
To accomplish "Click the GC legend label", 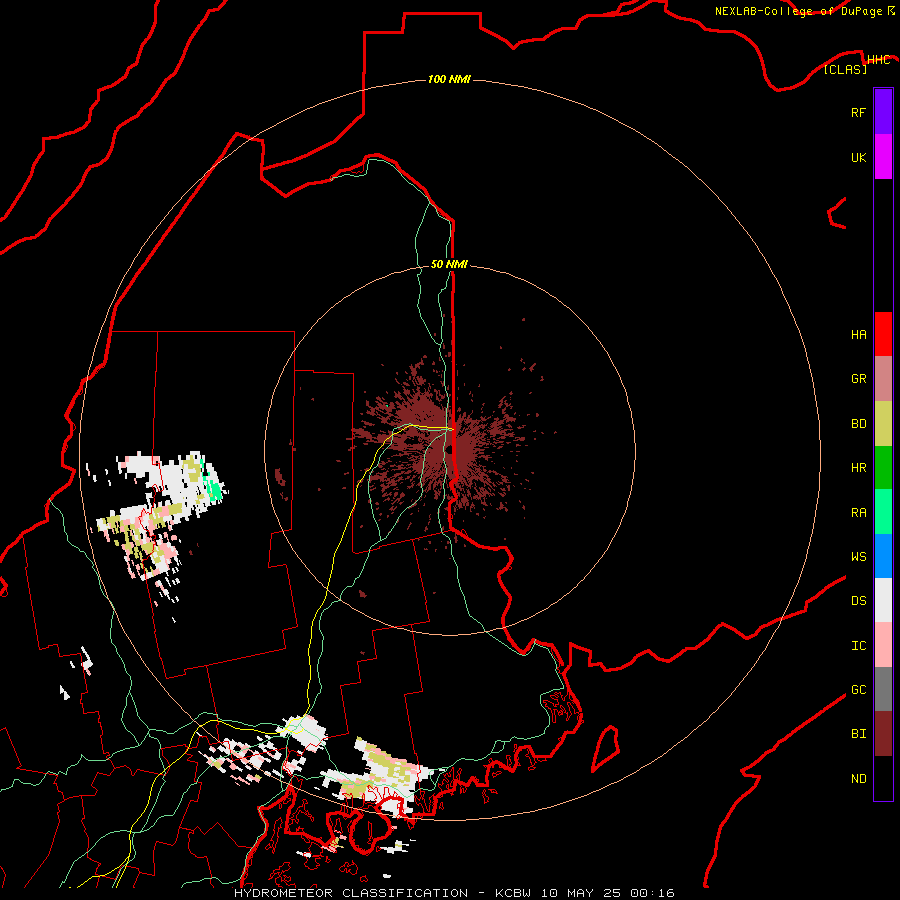I will (858, 690).
